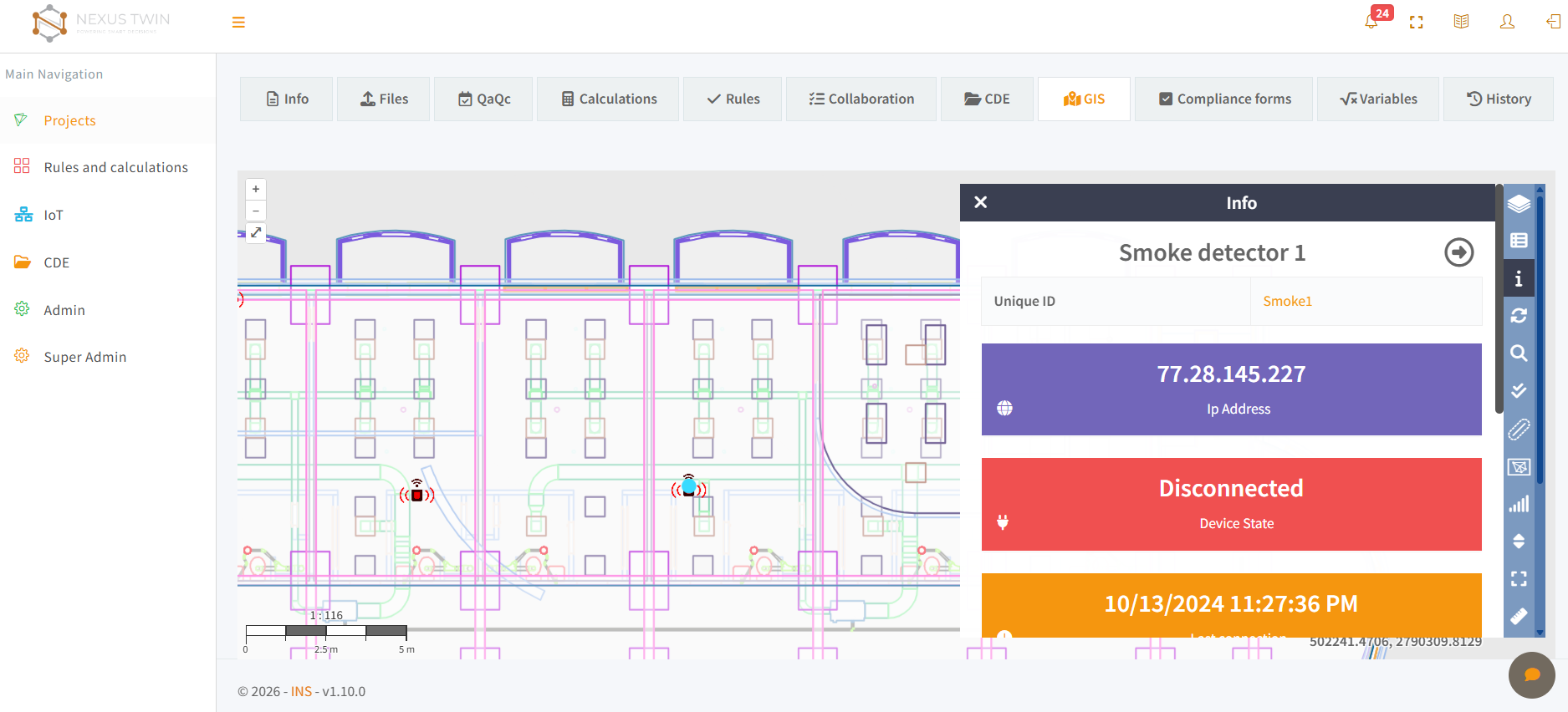Select the blue sensor marker on the map
Viewport: 1568px width, 712px height.
[x=688, y=486]
